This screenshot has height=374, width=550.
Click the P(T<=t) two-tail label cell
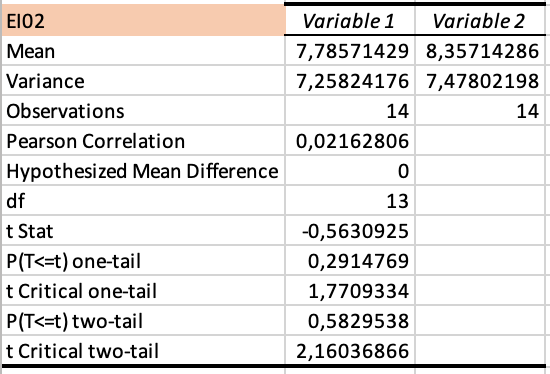click(143, 321)
